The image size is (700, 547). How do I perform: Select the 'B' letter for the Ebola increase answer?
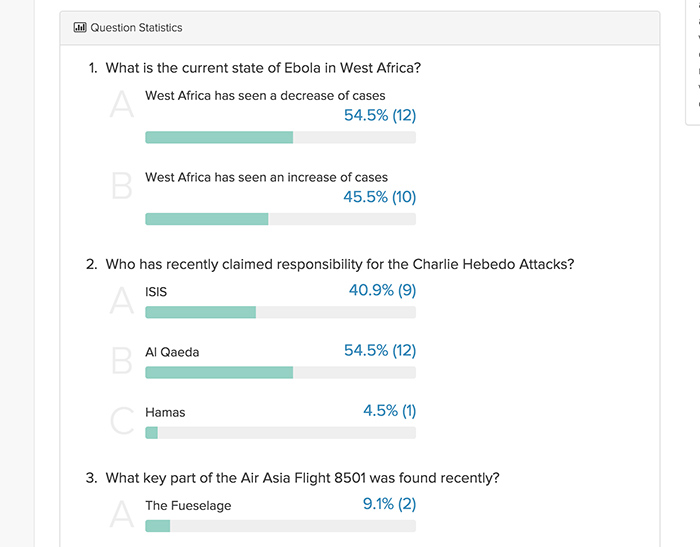click(121, 186)
